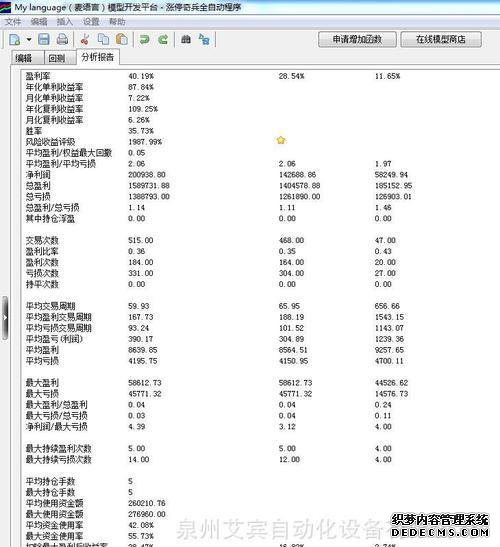Open the 插入 menu
This screenshot has height=547, width=500.
click(65, 22)
